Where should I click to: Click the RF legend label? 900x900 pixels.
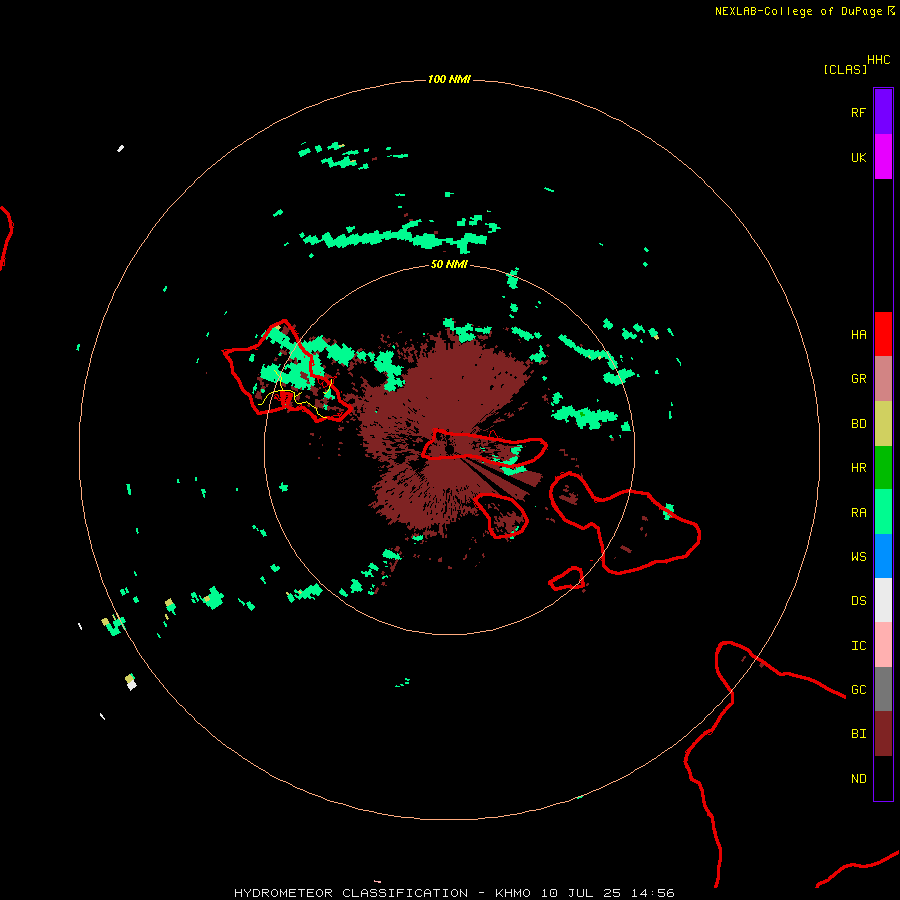pos(858,113)
